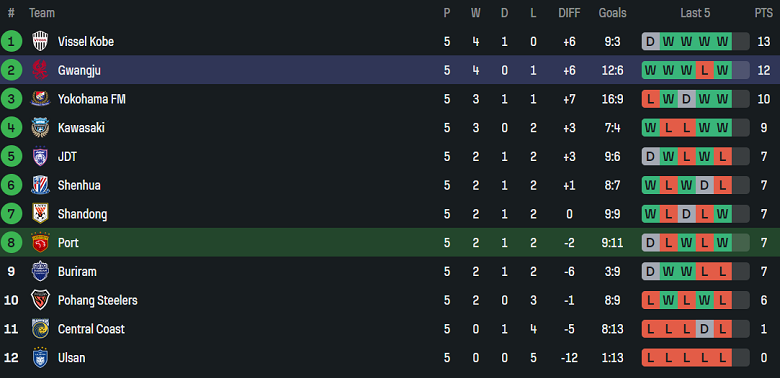The image size is (780, 378).
Task: Click Gwangju's losing L result in form
Action: pyautogui.click(x=704, y=70)
